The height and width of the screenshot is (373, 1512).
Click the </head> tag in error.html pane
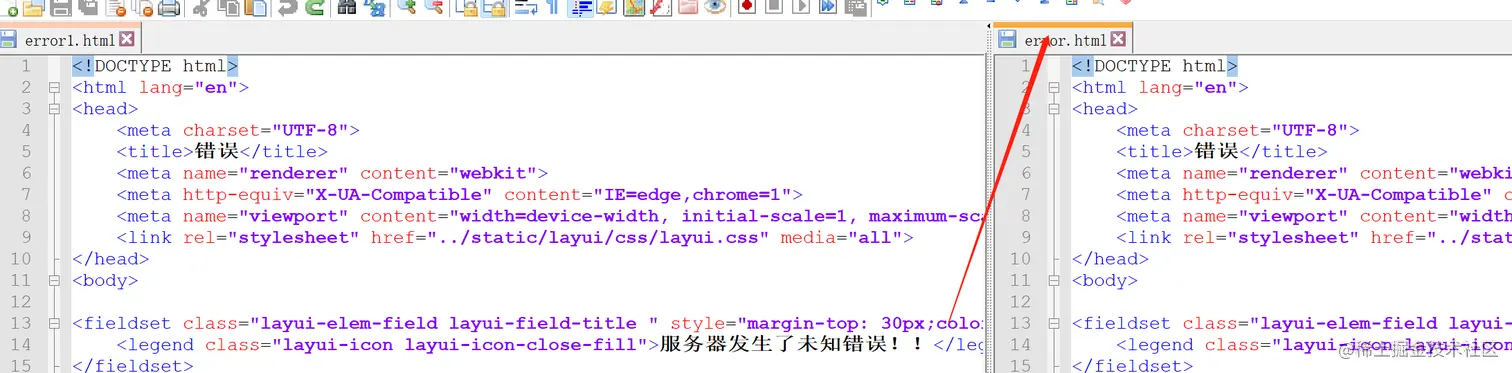pyautogui.click(x=1110, y=259)
